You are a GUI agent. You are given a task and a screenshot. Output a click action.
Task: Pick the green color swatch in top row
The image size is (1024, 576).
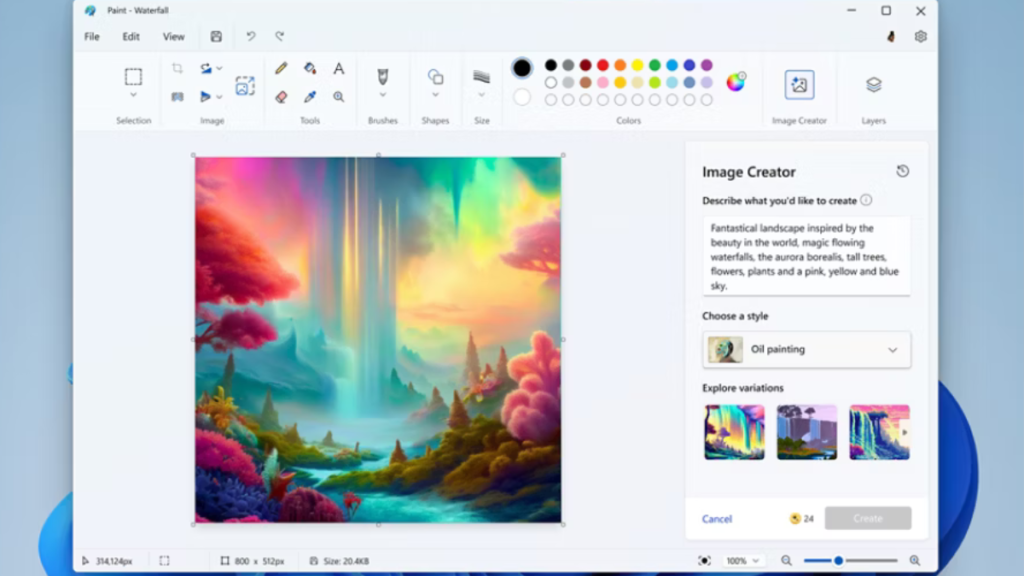point(654,65)
